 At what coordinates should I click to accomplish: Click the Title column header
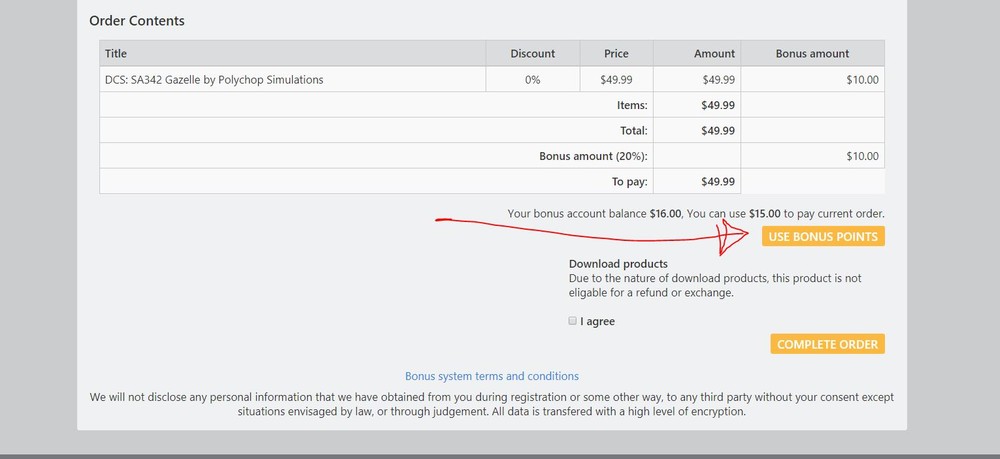click(x=116, y=54)
